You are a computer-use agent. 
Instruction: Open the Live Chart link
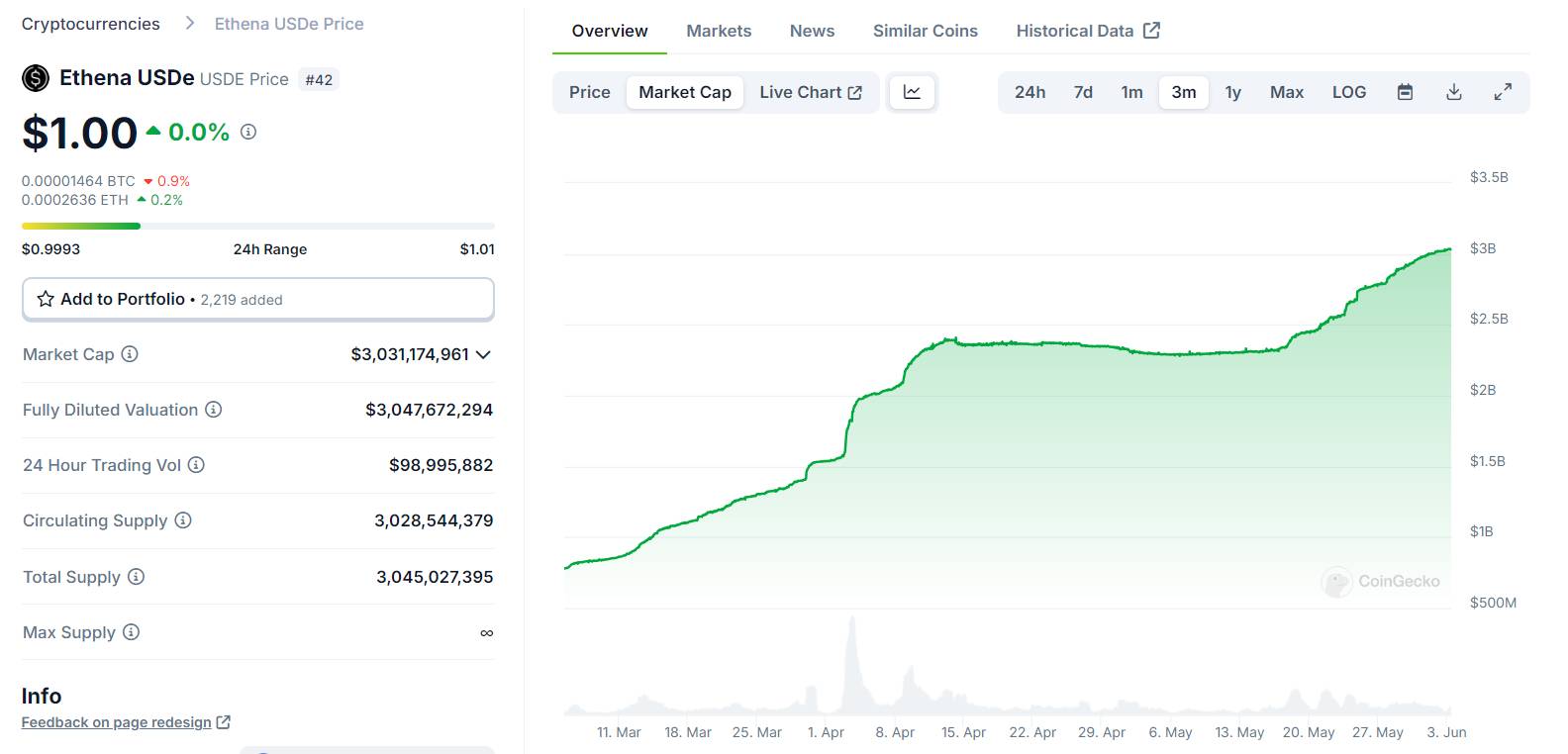(811, 92)
